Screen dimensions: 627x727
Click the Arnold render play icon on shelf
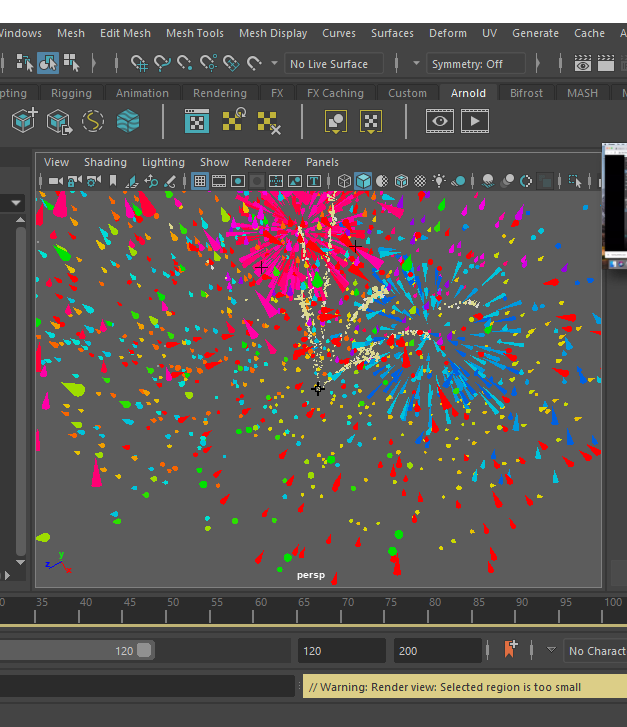(474, 122)
